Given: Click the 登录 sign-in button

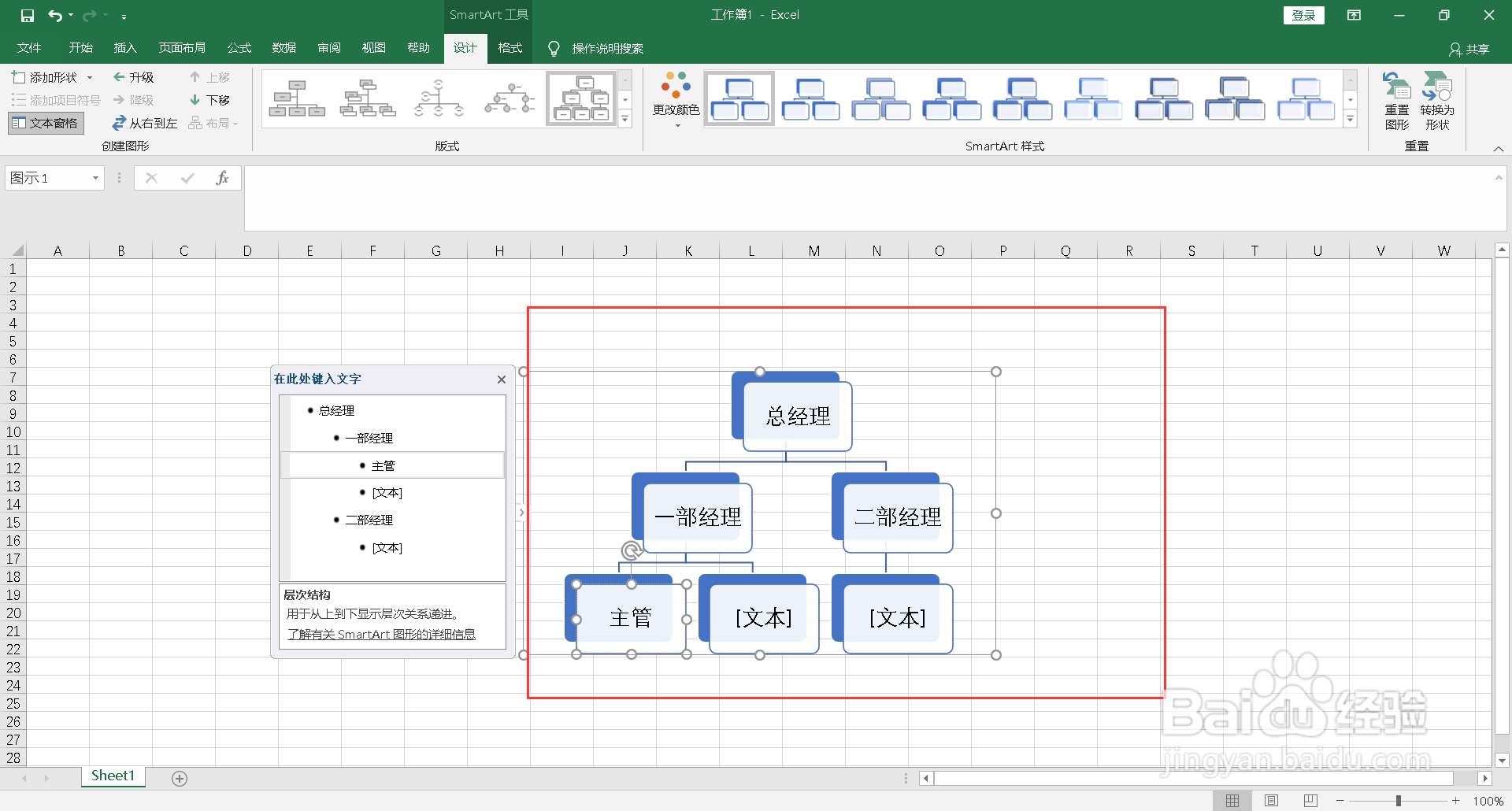Looking at the screenshot, I should (x=1304, y=15).
